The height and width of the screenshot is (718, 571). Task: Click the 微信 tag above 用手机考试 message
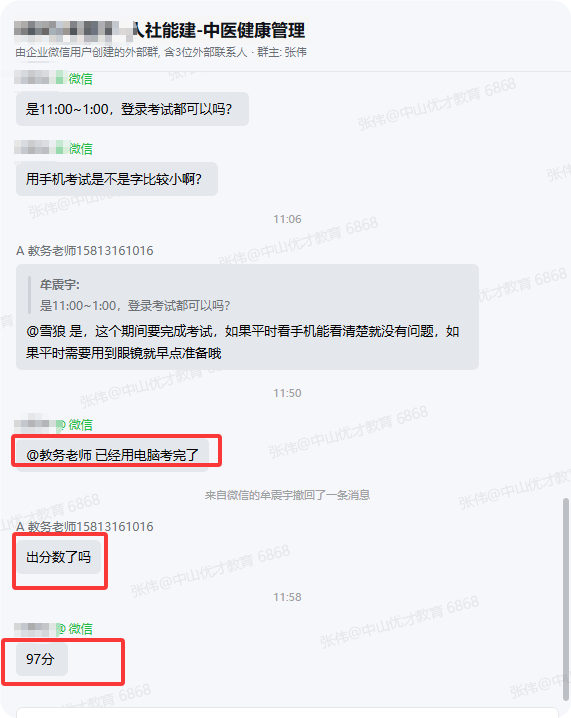(81, 148)
